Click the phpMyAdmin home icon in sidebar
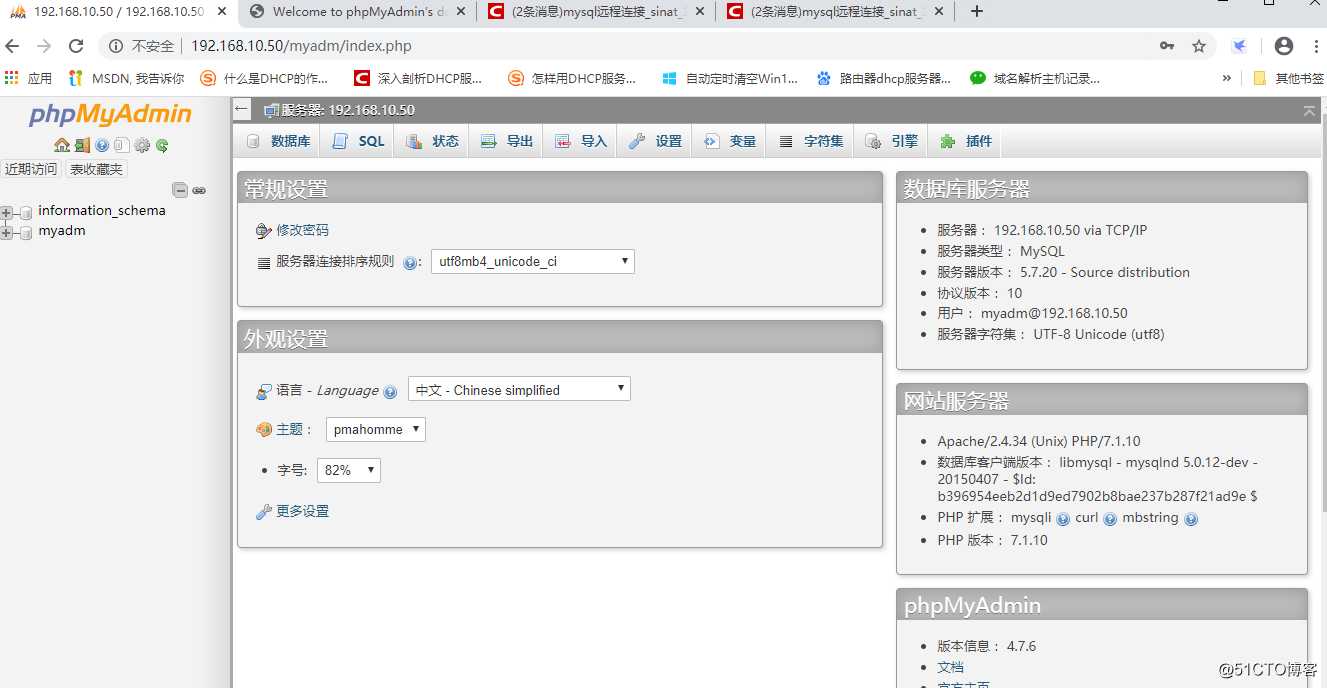The height and width of the screenshot is (688, 1327). point(62,145)
